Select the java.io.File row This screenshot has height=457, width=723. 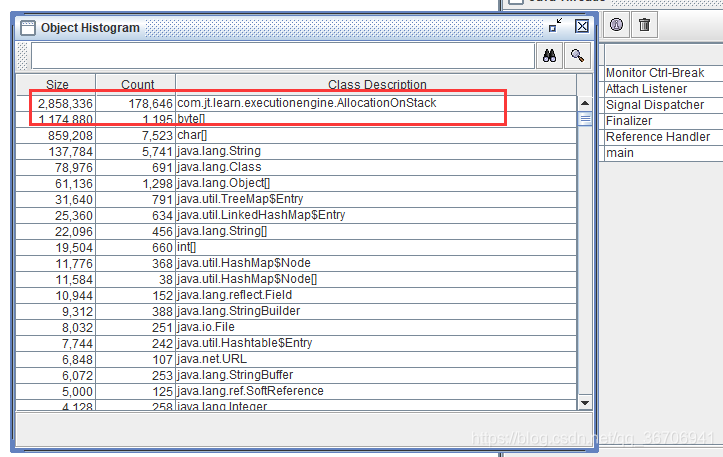pos(296,327)
